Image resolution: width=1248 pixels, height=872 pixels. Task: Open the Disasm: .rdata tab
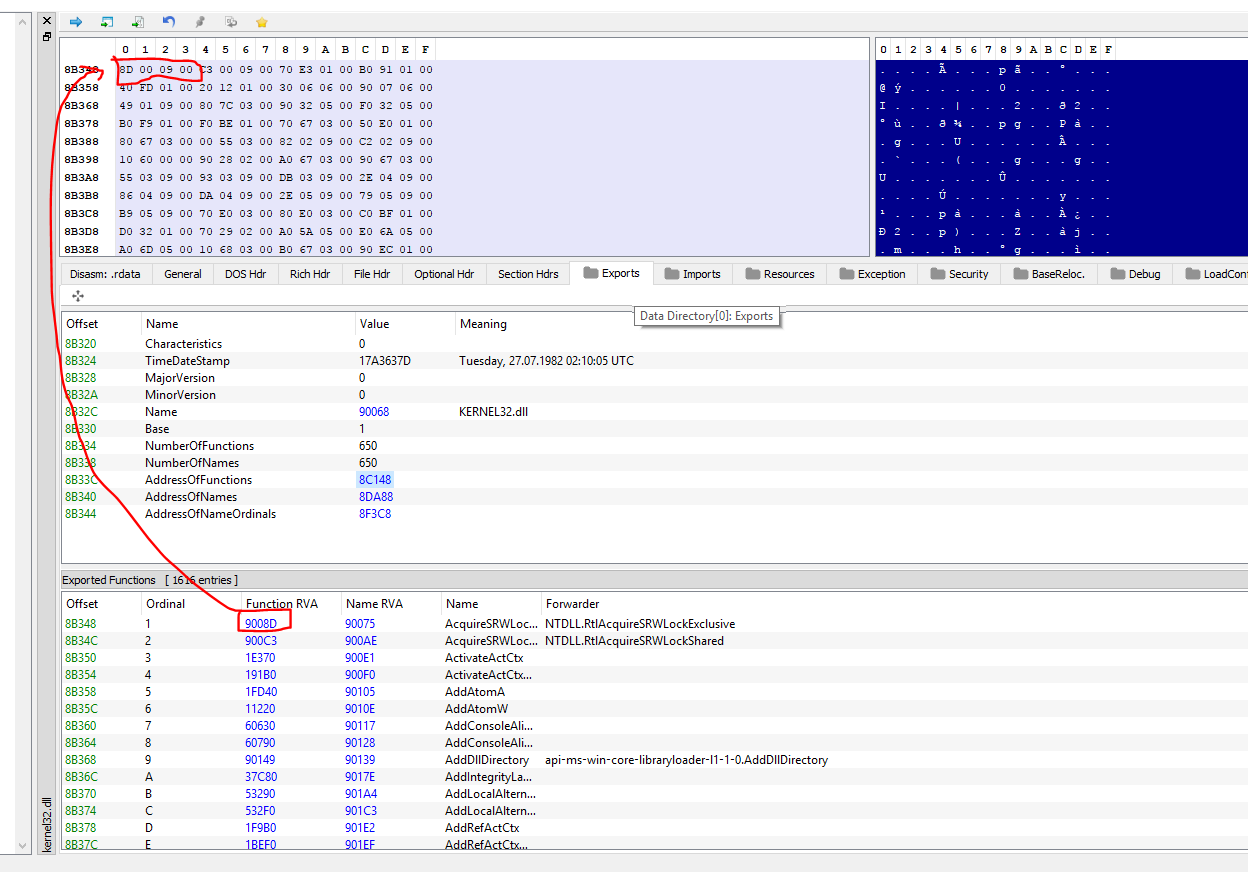(x=105, y=274)
